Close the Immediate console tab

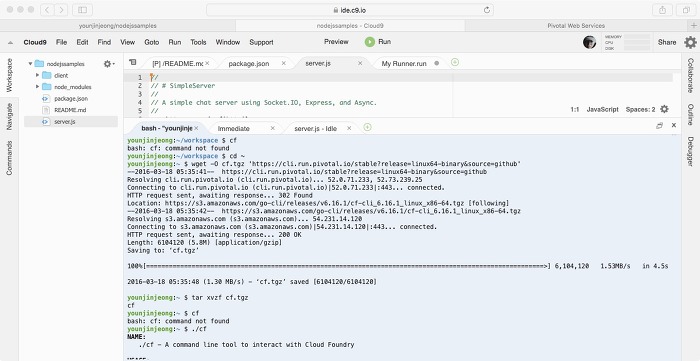click(273, 129)
